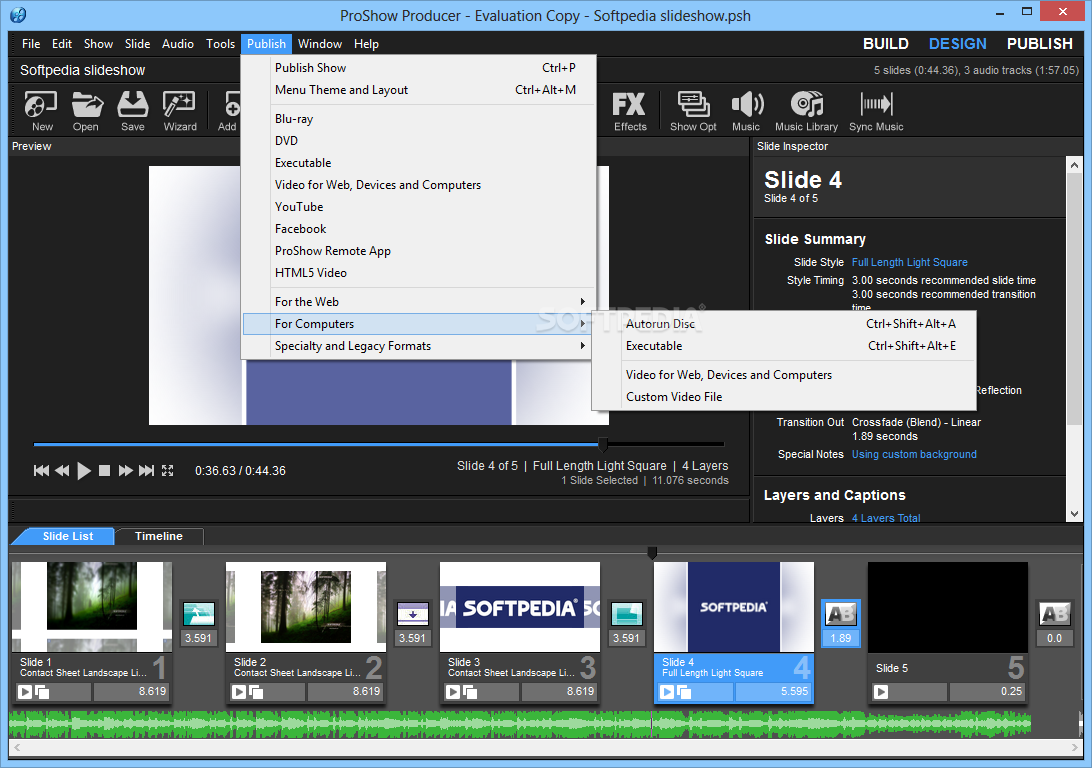1092x768 pixels.
Task: Click the rewind preview button
Action: coord(62,471)
